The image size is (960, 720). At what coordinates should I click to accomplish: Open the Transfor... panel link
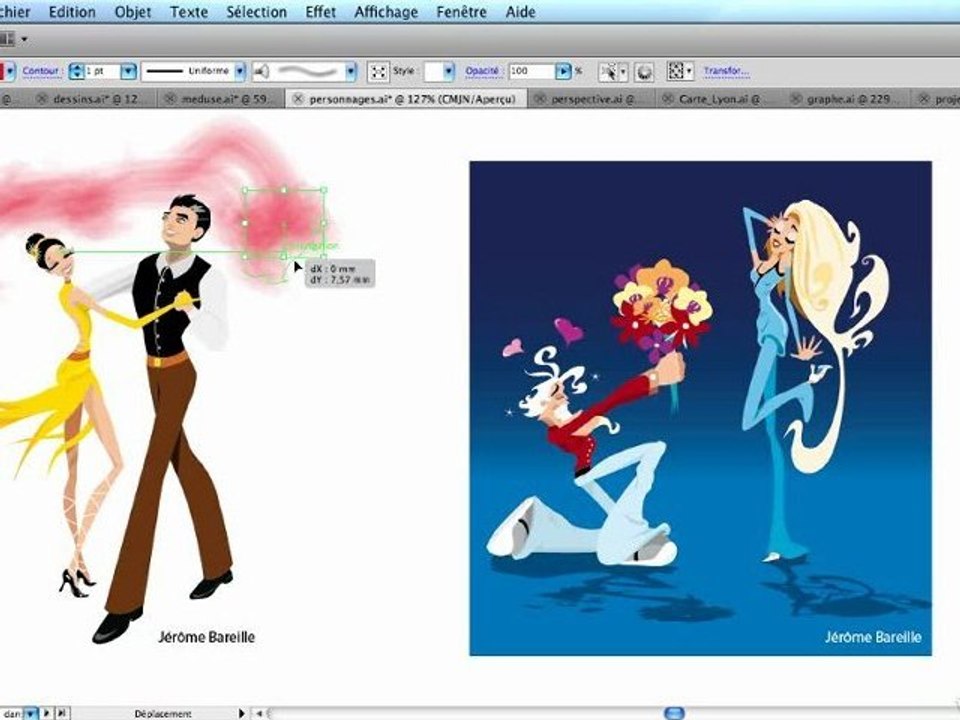tap(726, 71)
